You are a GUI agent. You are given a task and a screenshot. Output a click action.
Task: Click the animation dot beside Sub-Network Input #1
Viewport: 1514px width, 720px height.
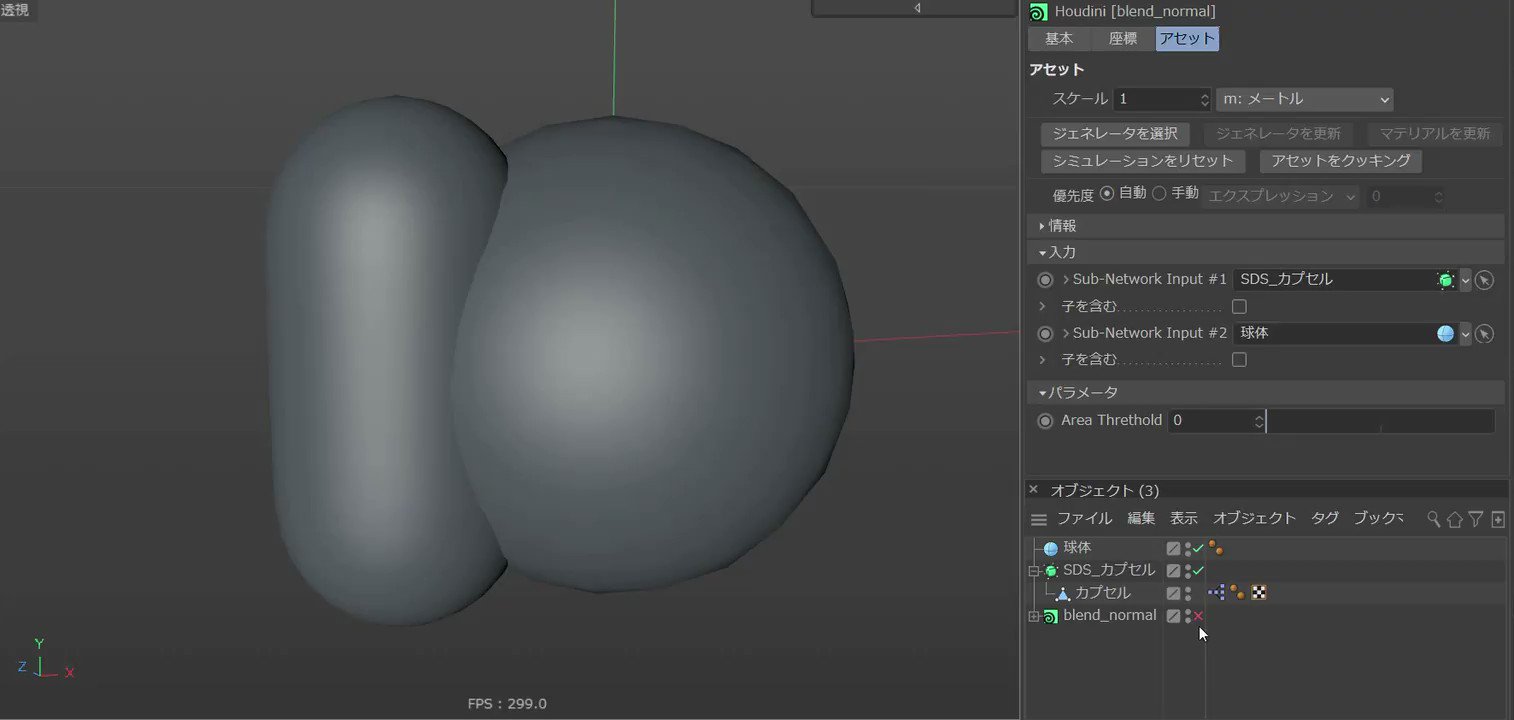tap(1045, 280)
